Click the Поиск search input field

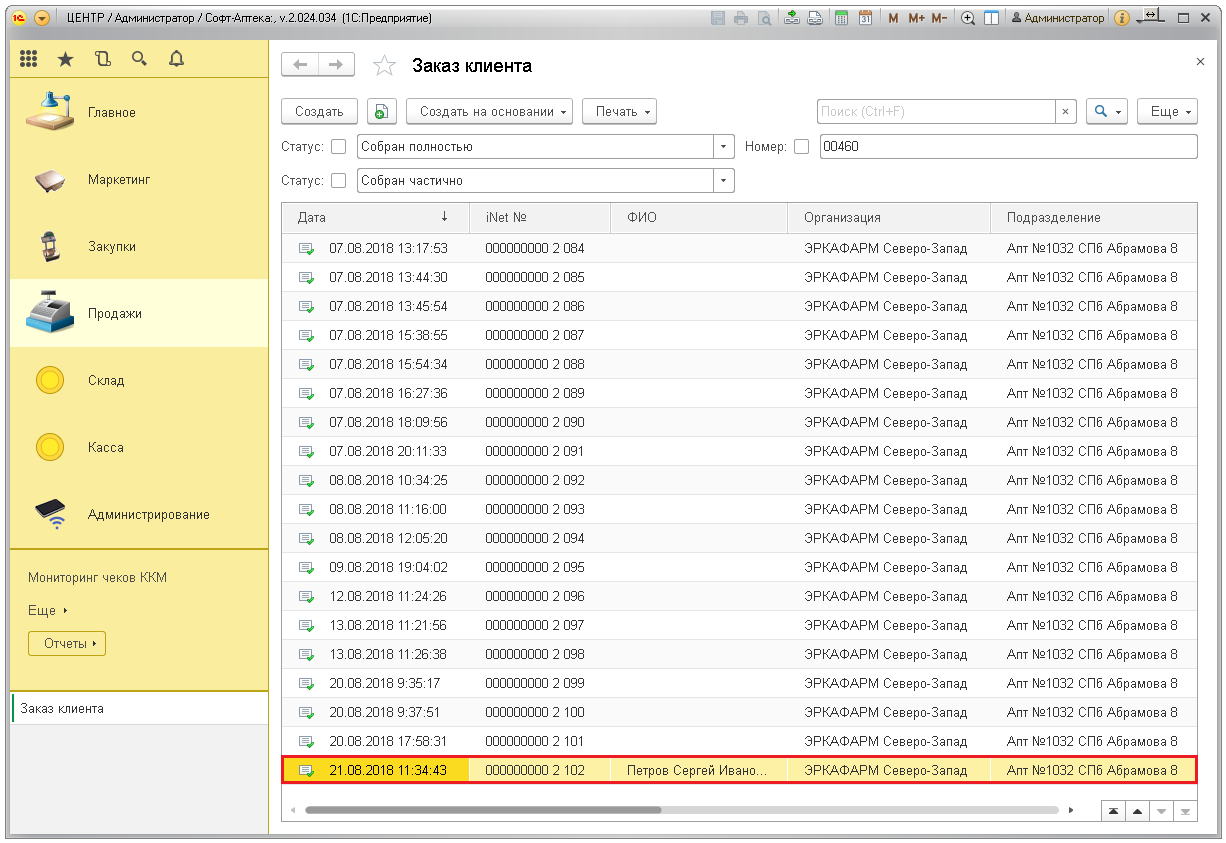[936, 112]
